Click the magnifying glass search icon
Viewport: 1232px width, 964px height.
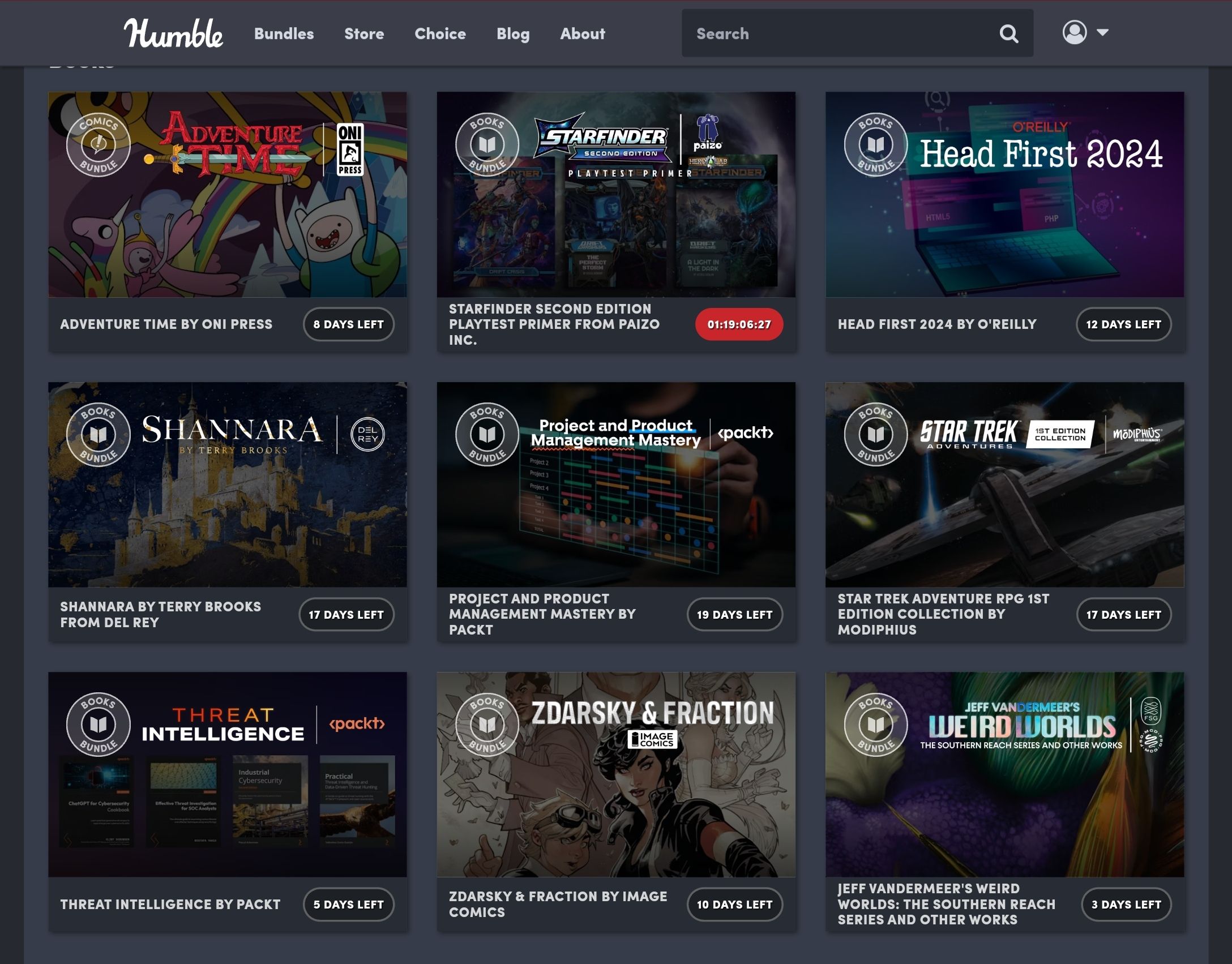1009,33
